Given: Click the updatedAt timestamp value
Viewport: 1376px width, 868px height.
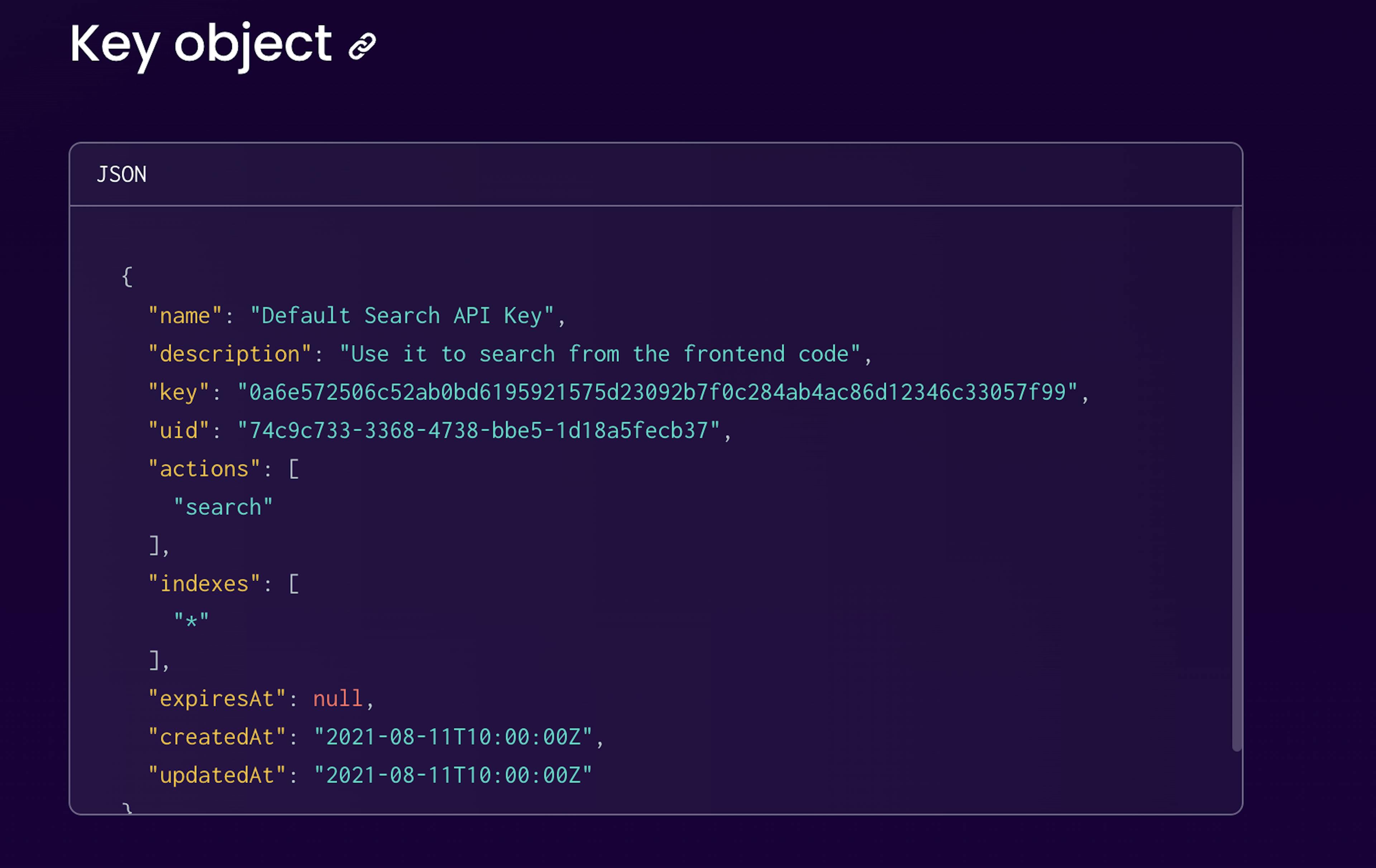Looking at the screenshot, I should coord(453,776).
